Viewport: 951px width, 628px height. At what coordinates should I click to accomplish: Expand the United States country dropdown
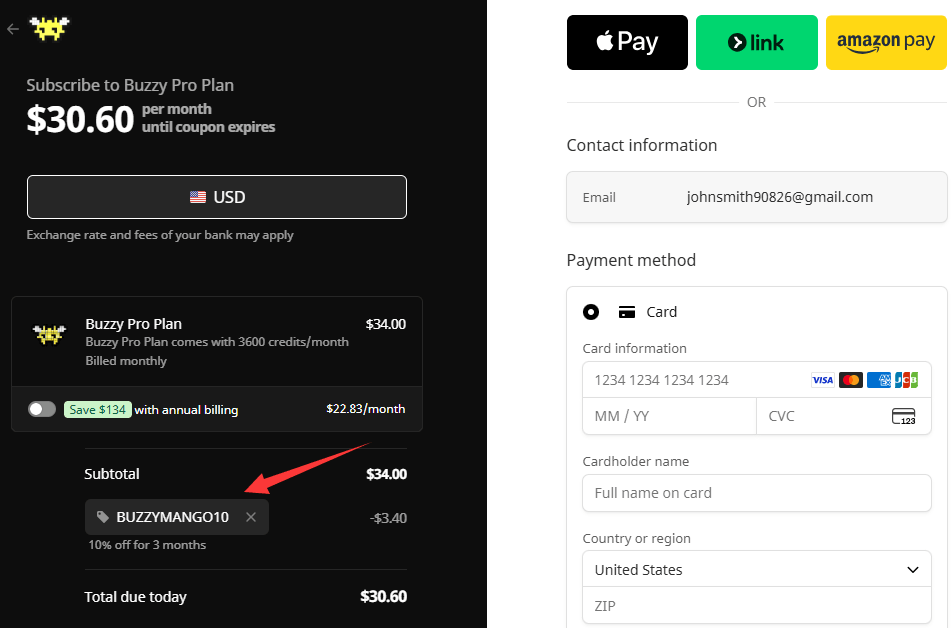click(x=756, y=569)
